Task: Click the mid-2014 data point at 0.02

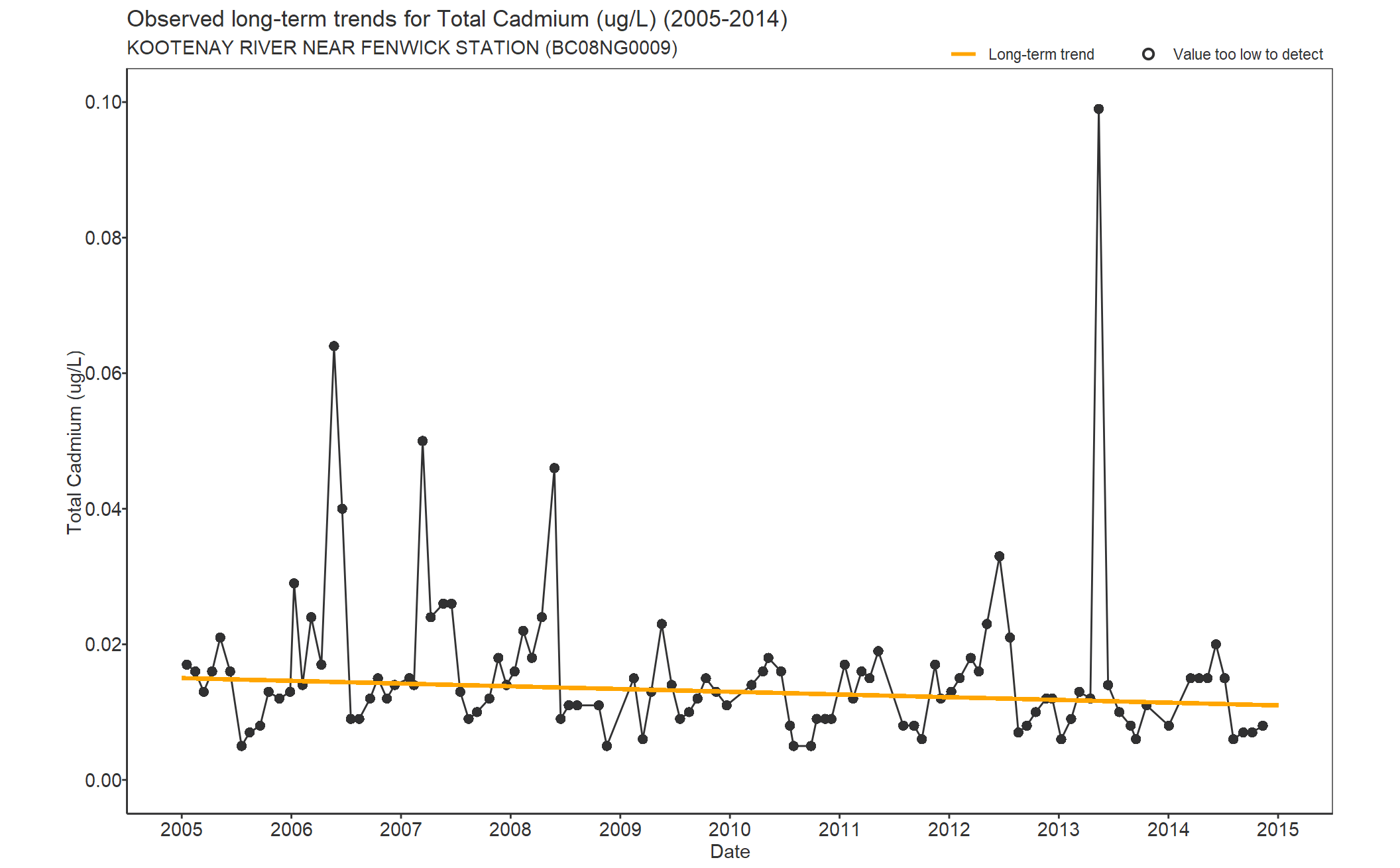Action: click(x=1216, y=645)
